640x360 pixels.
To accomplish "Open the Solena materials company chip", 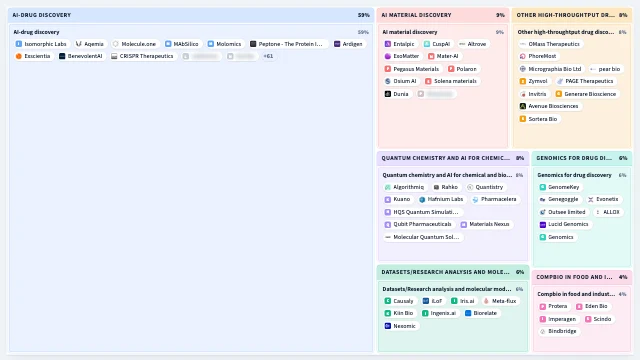I will 451,81.
